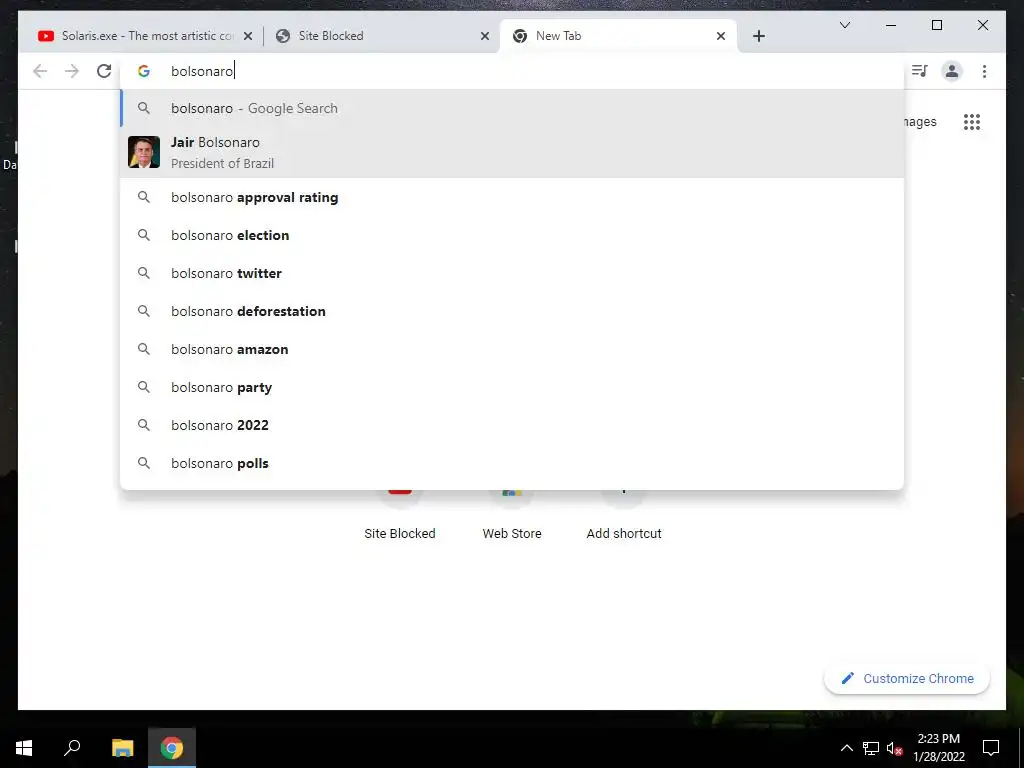Open the Google apps grid
Viewport: 1024px width, 768px height.
coord(972,121)
